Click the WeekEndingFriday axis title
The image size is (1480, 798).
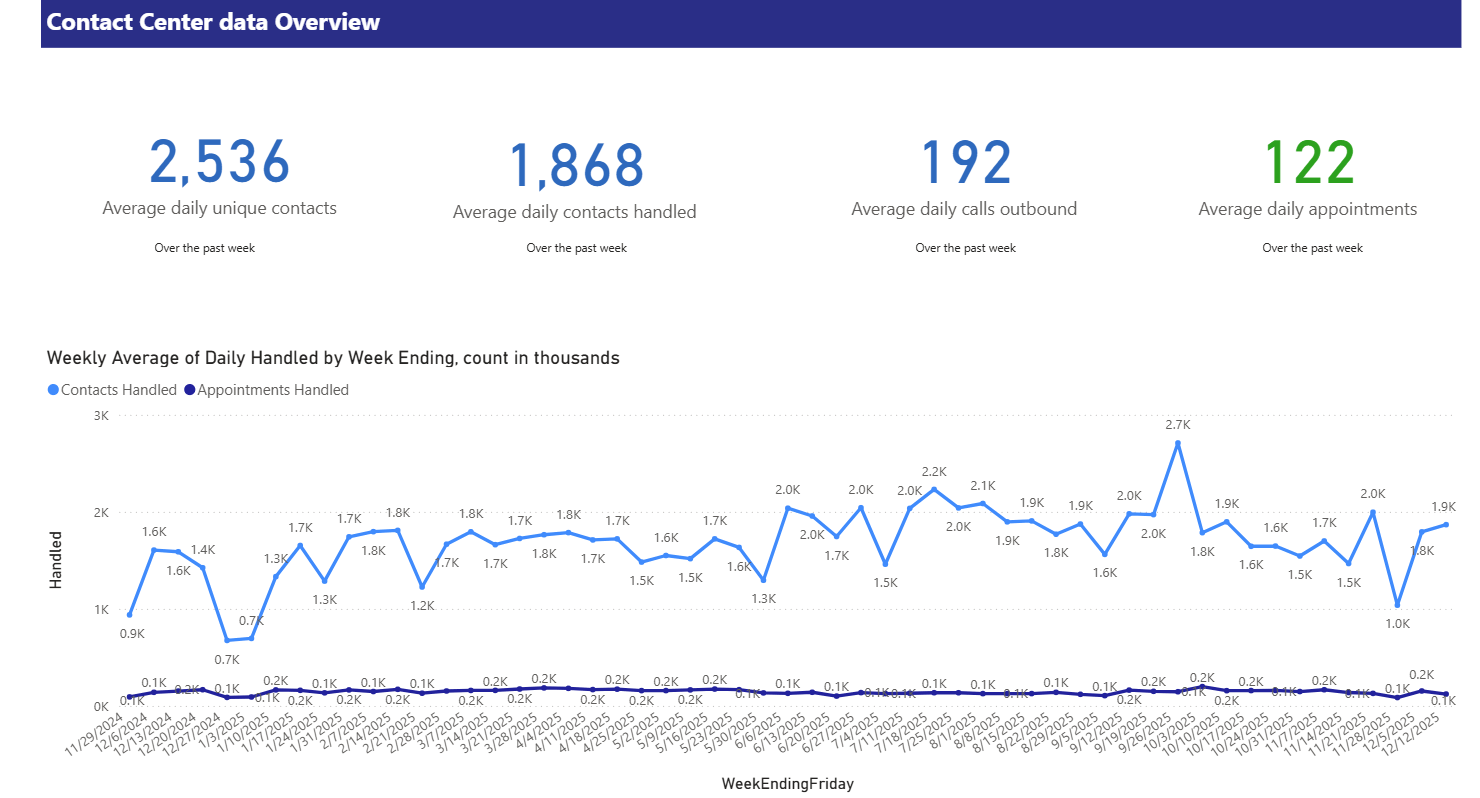[x=786, y=784]
